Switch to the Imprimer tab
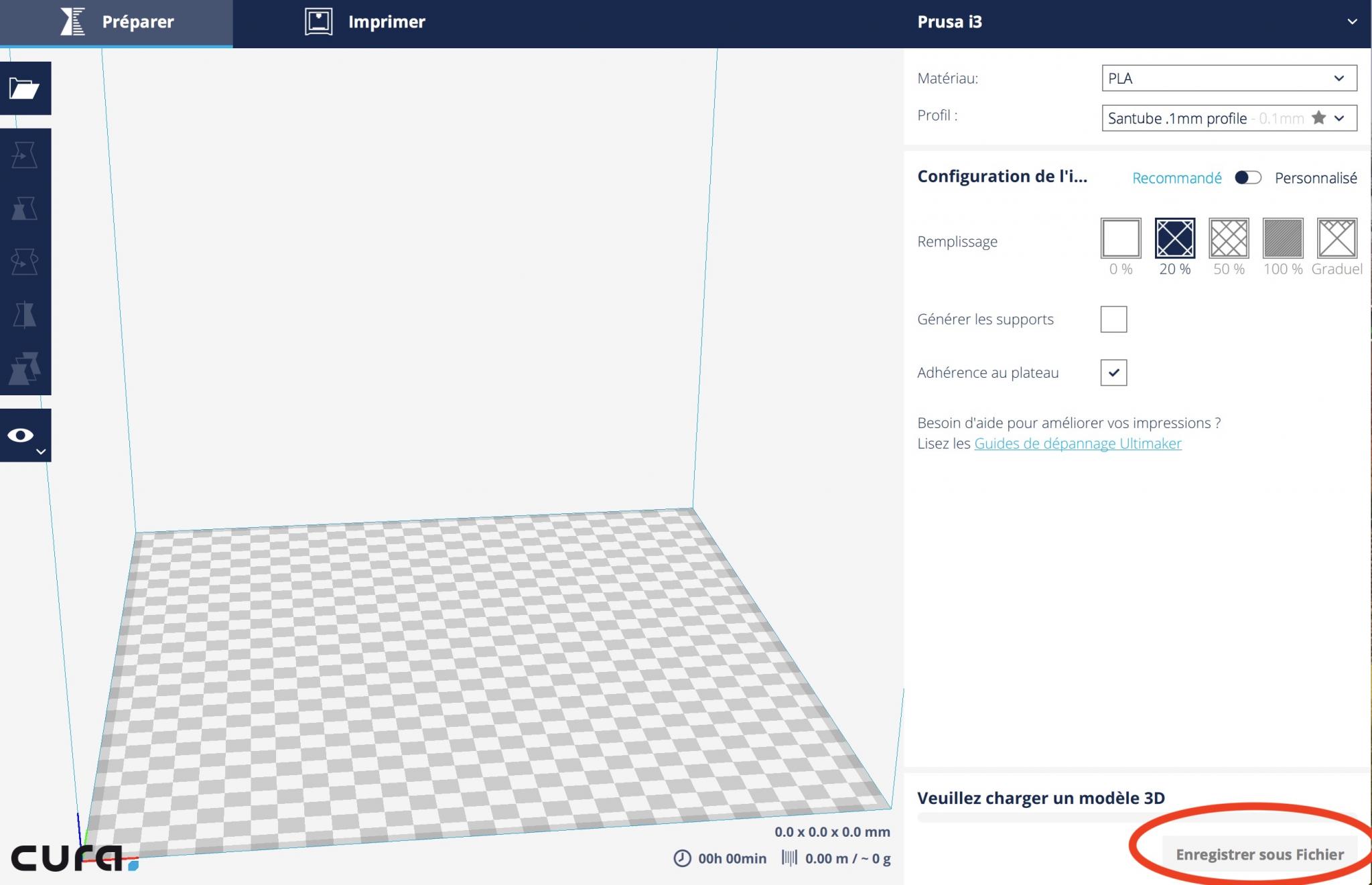 point(365,22)
